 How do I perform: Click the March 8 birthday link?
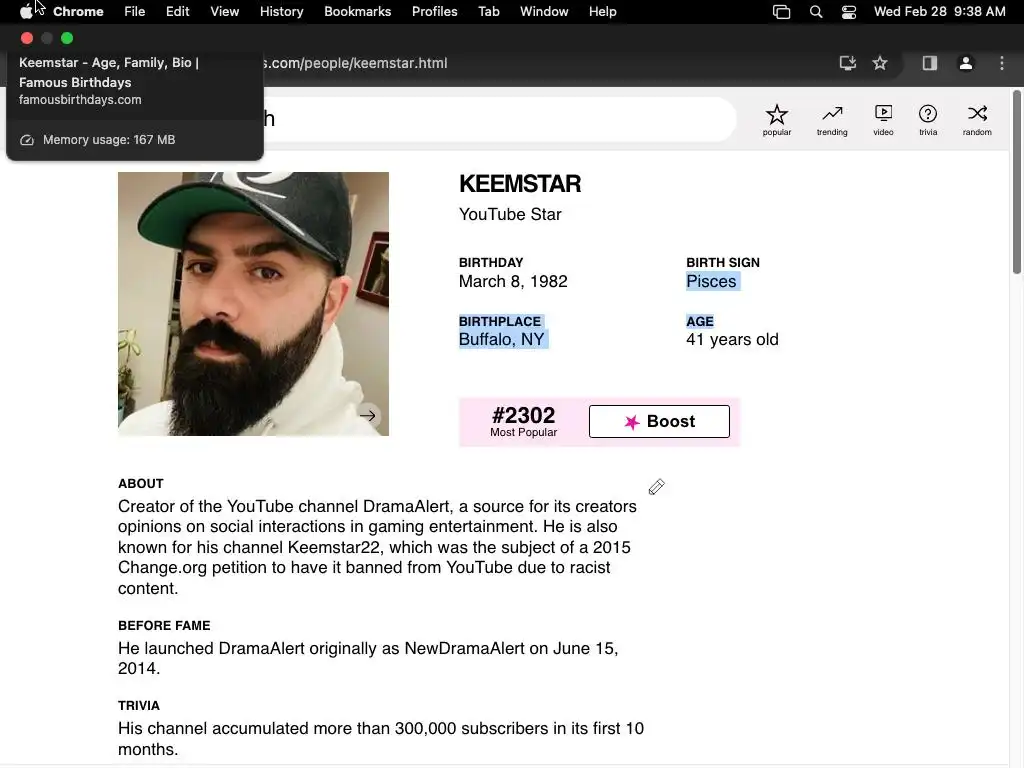tap(490, 281)
